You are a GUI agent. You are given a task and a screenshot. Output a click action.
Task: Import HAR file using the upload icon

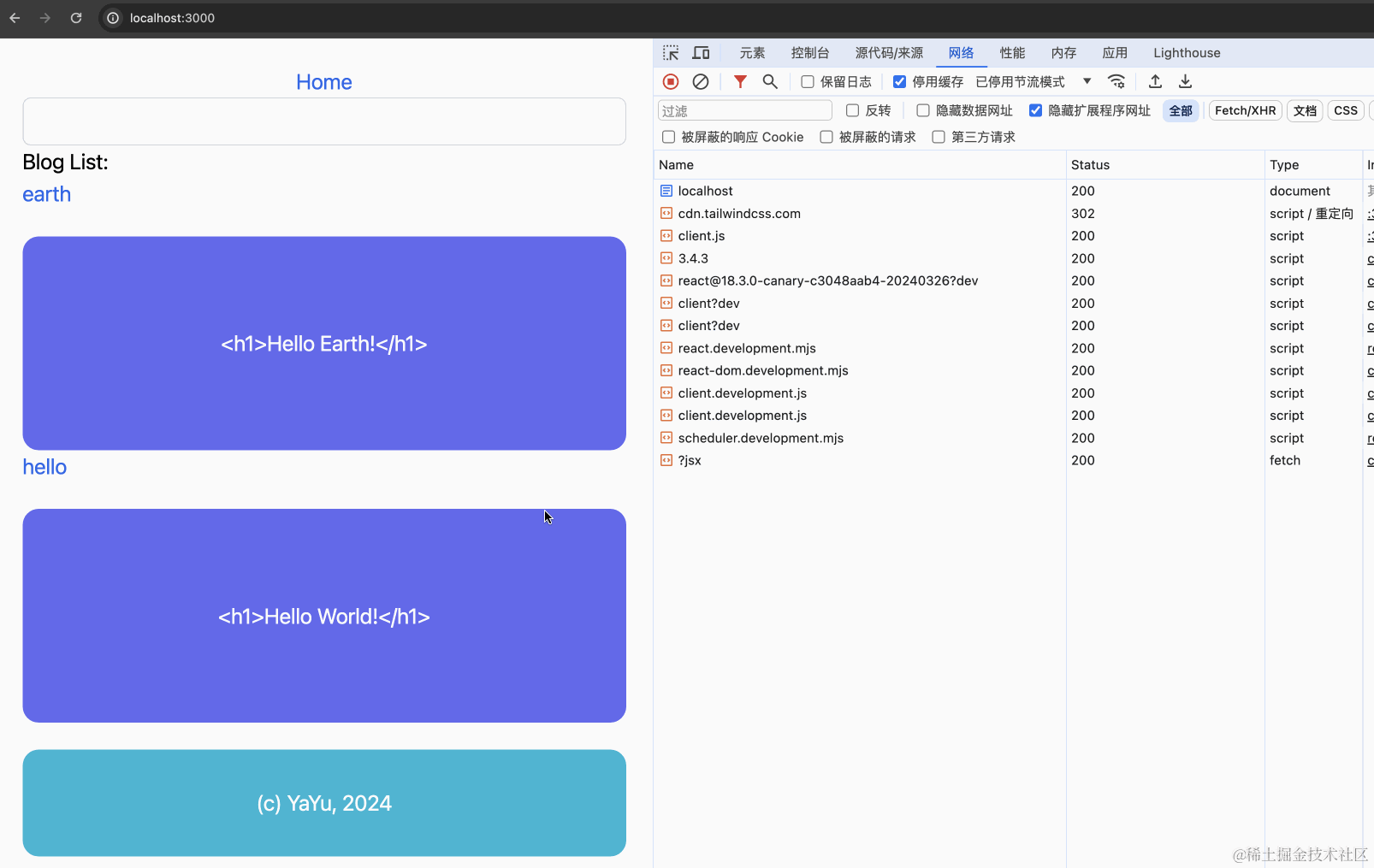(x=1154, y=81)
